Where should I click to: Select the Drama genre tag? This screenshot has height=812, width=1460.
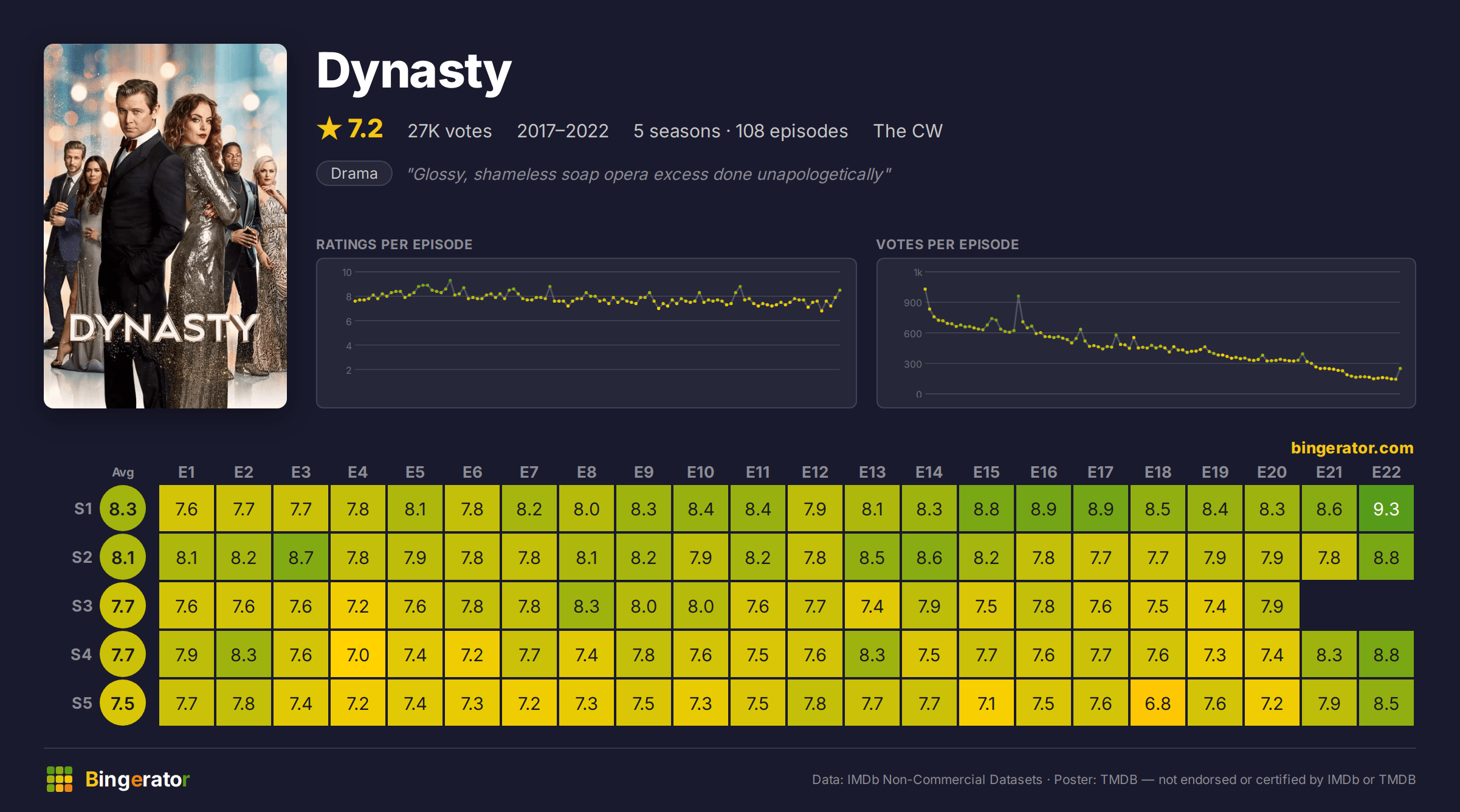coord(354,173)
